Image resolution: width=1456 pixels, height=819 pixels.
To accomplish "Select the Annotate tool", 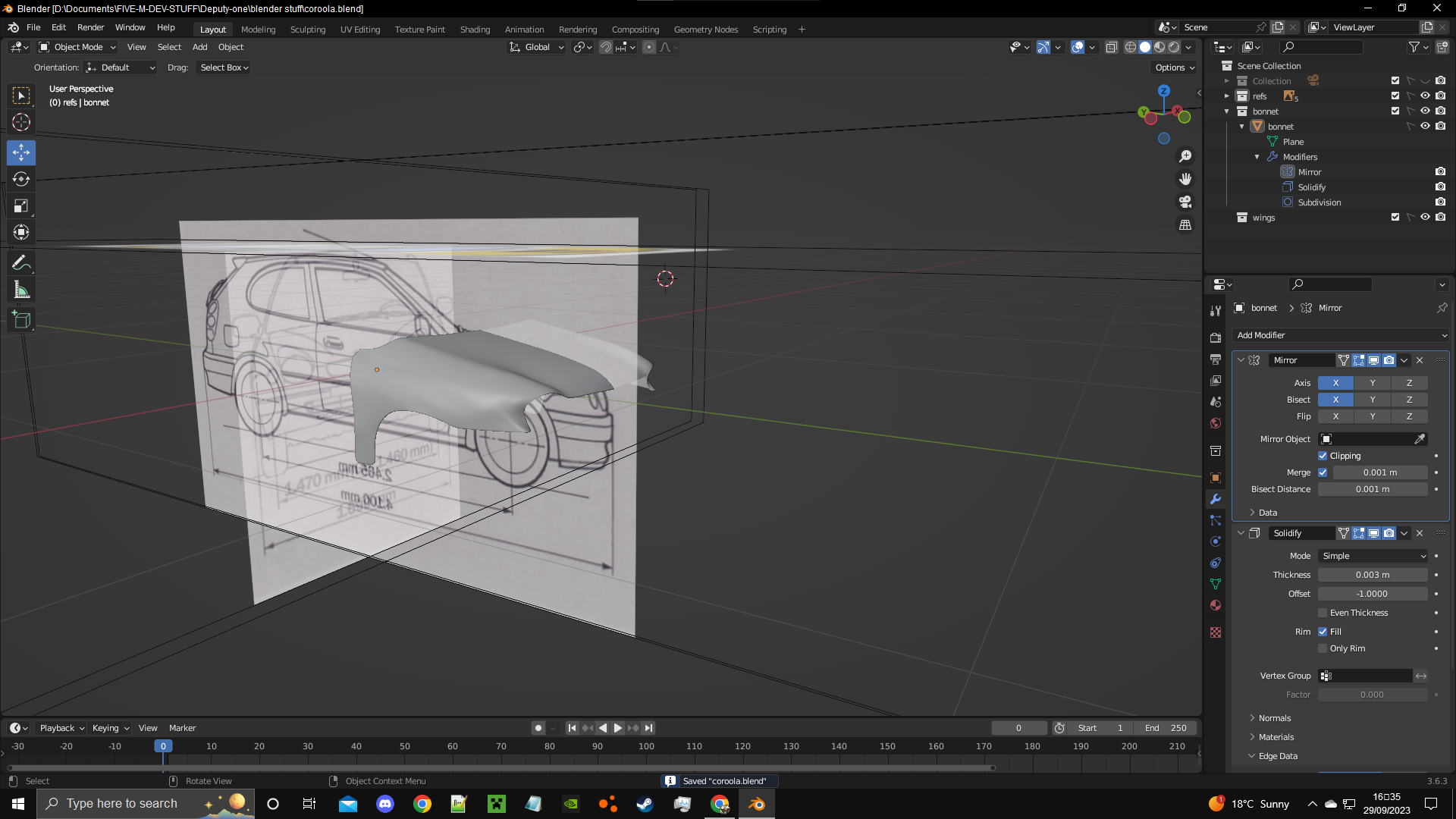I will coord(21,263).
